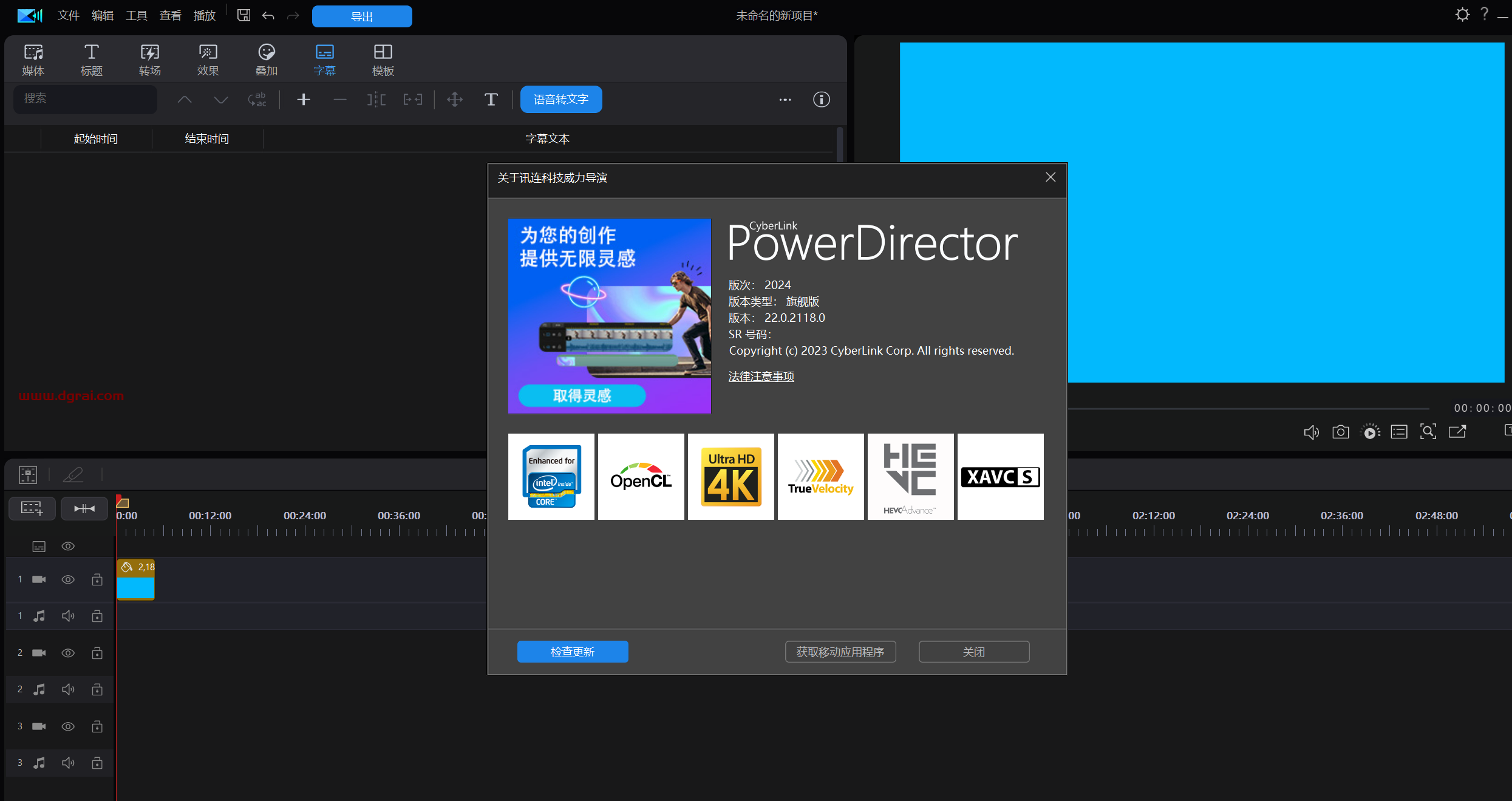Toggle video track 3 visibility eye
Screen dimensions: 1512x801
click(x=68, y=726)
